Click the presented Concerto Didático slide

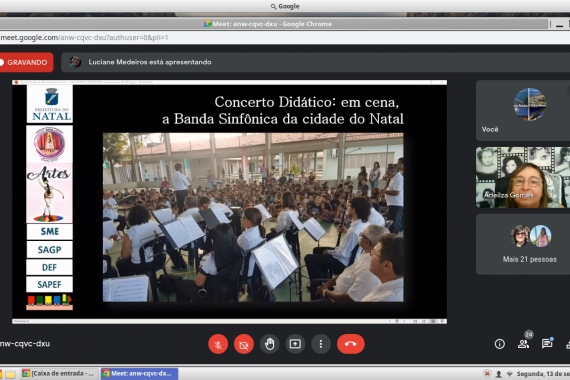point(230,202)
